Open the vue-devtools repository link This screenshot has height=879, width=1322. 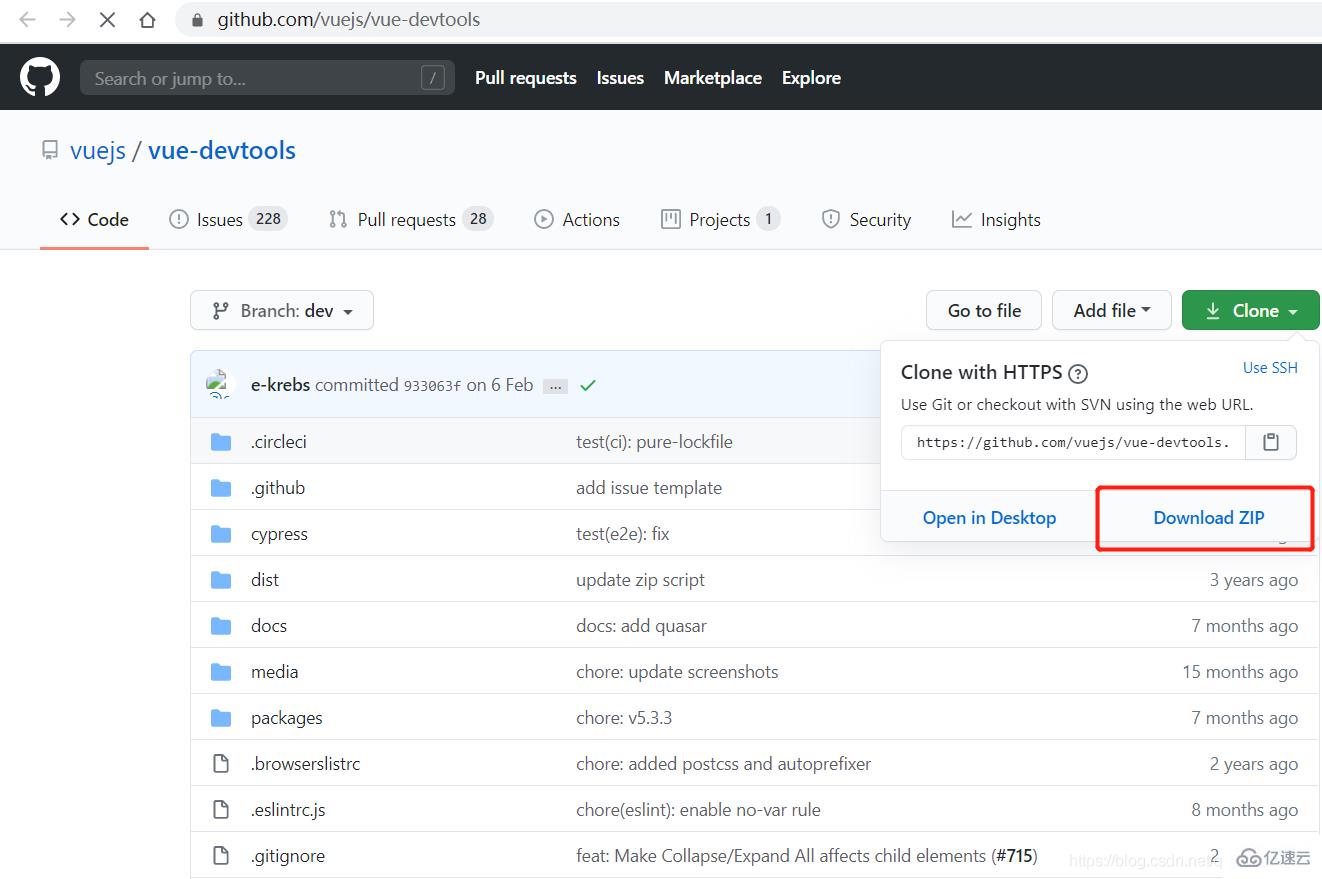tap(222, 151)
